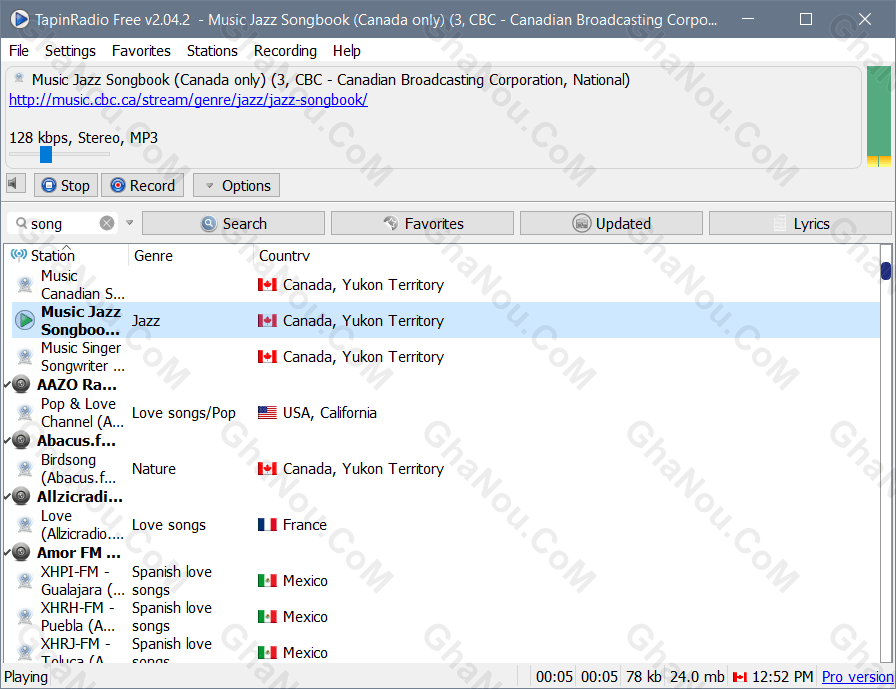Sort by the Station column header
Image resolution: width=896 pixels, height=689 pixels.
pos(66,255)
